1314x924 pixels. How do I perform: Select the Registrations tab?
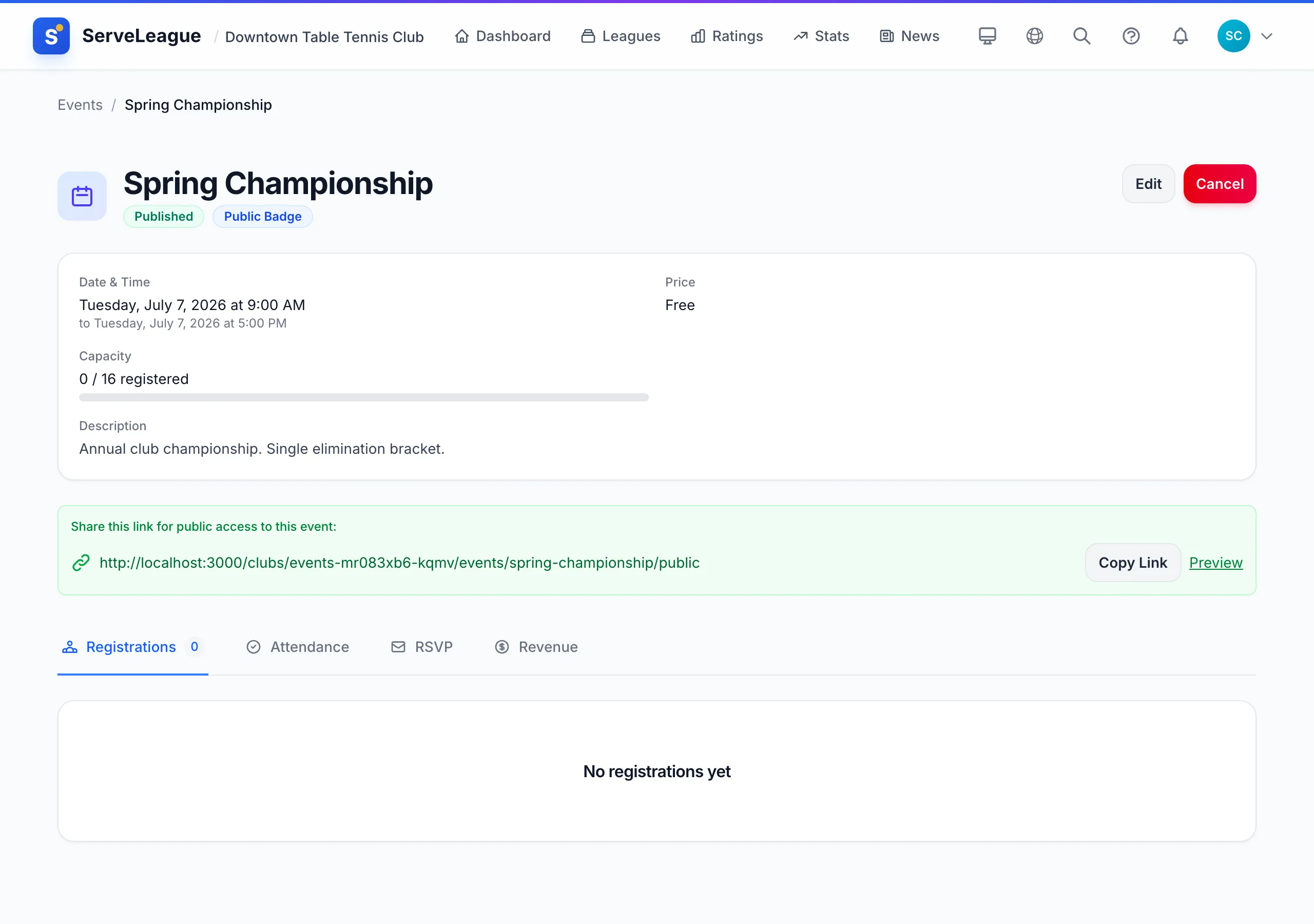pos(133,647)
